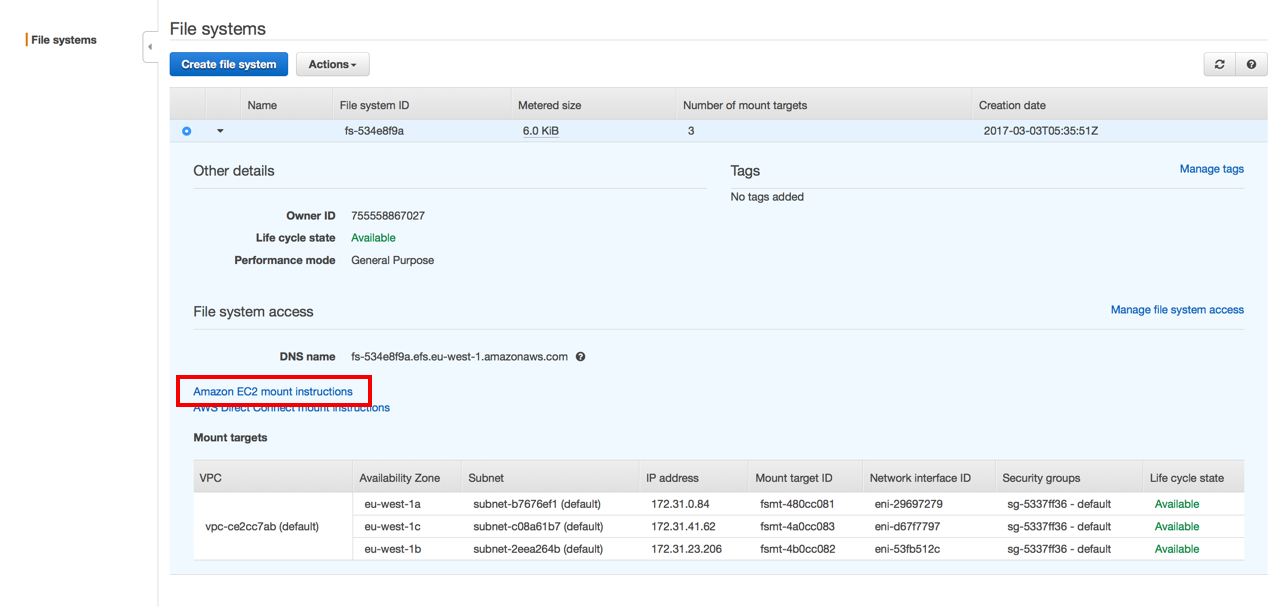1279x614 pixels.
Task: Click the 6.0 KiB metered size value
Action: coord(541,131)
